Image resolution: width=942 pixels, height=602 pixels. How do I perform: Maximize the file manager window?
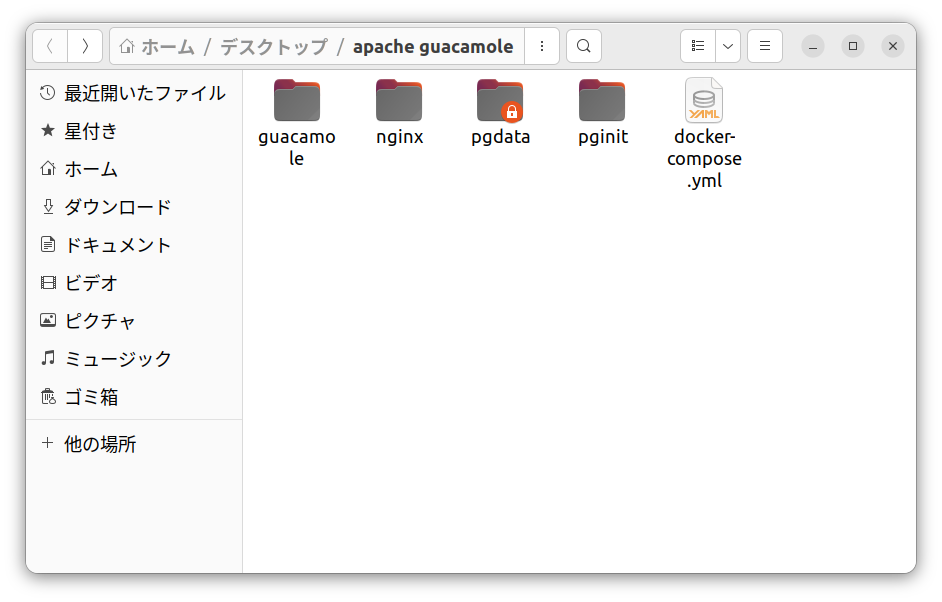pos(852,46)
